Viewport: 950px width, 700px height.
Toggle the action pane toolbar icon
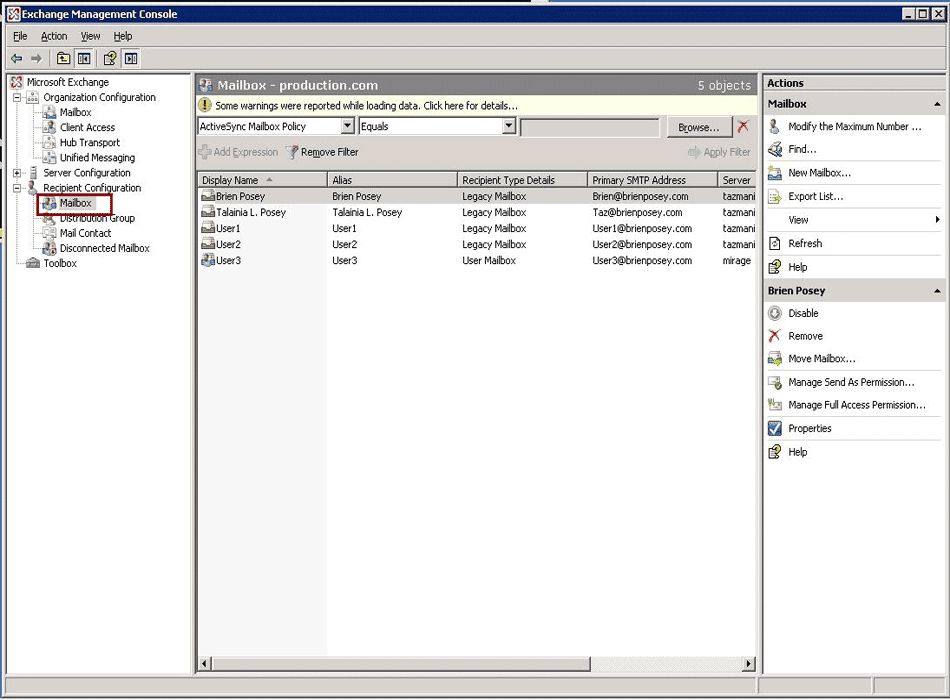[x=131, y=59]
